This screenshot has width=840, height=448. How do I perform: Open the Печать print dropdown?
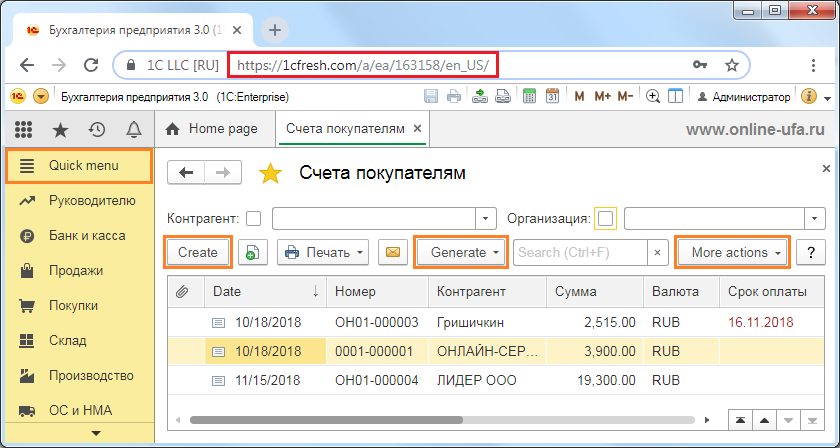(323, 252)
